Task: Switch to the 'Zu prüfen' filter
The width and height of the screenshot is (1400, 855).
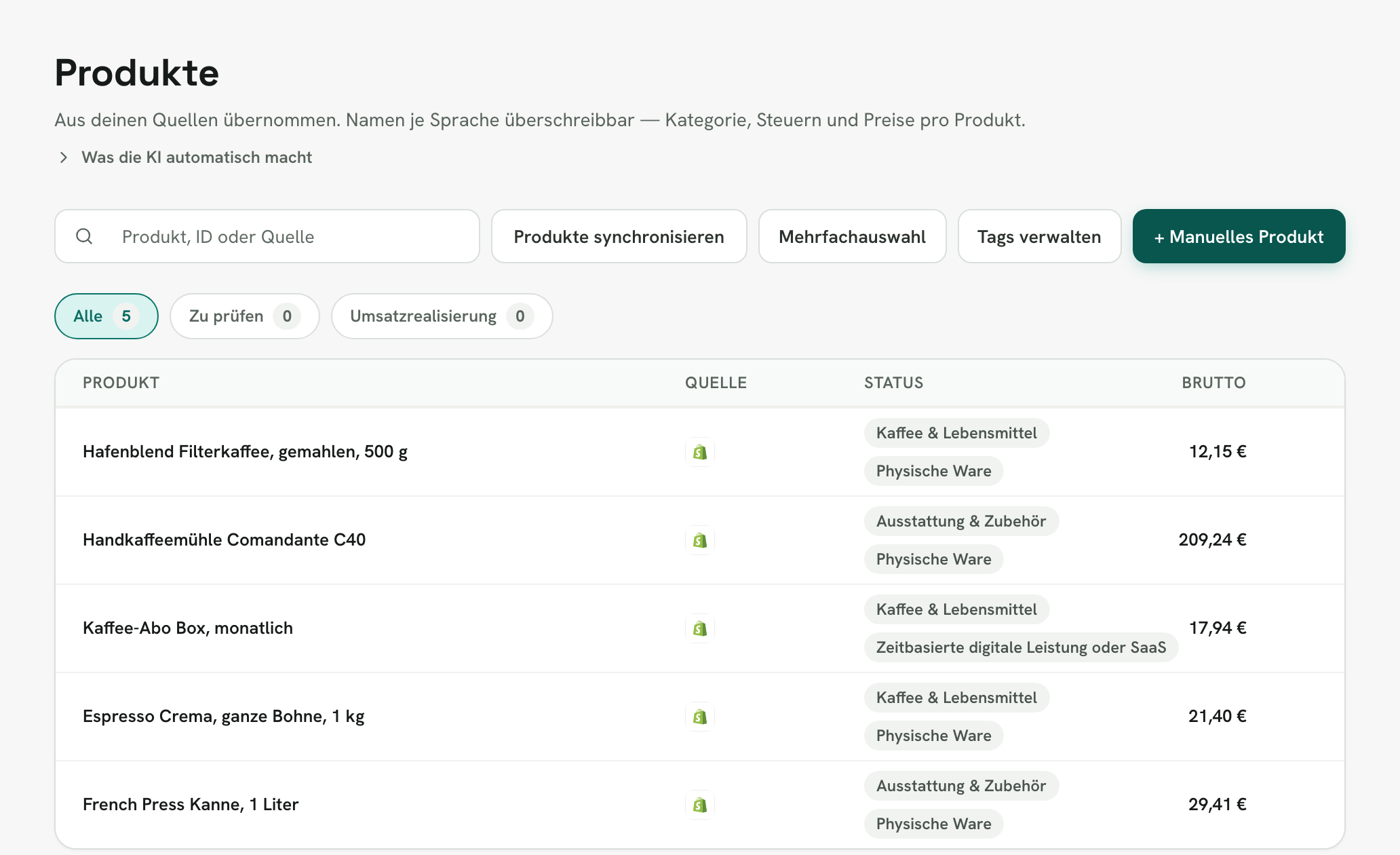Action: coord(245,316)
